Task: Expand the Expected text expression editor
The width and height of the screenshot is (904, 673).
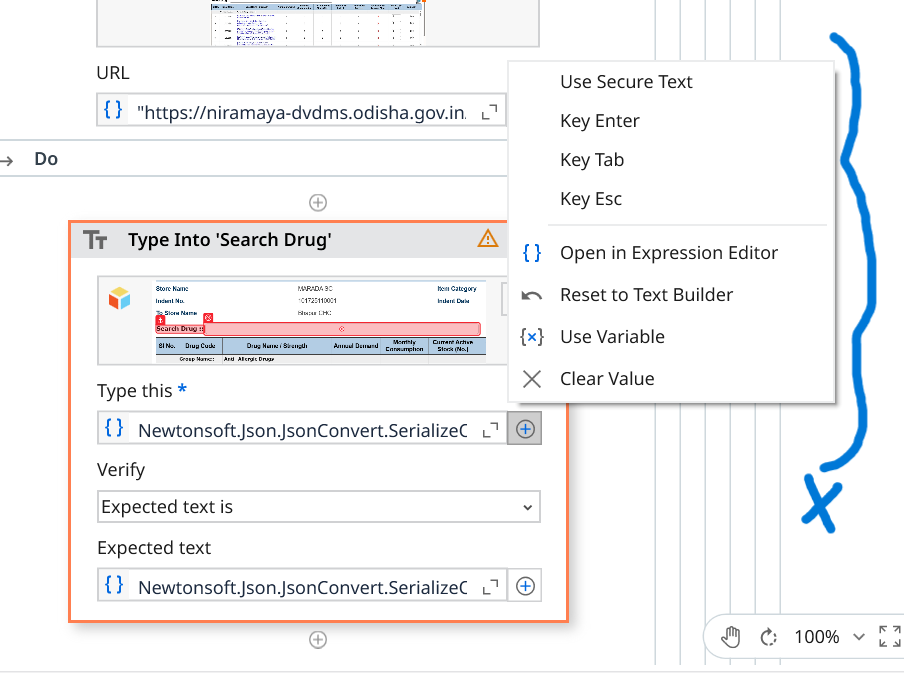Action: click(490, 586)
